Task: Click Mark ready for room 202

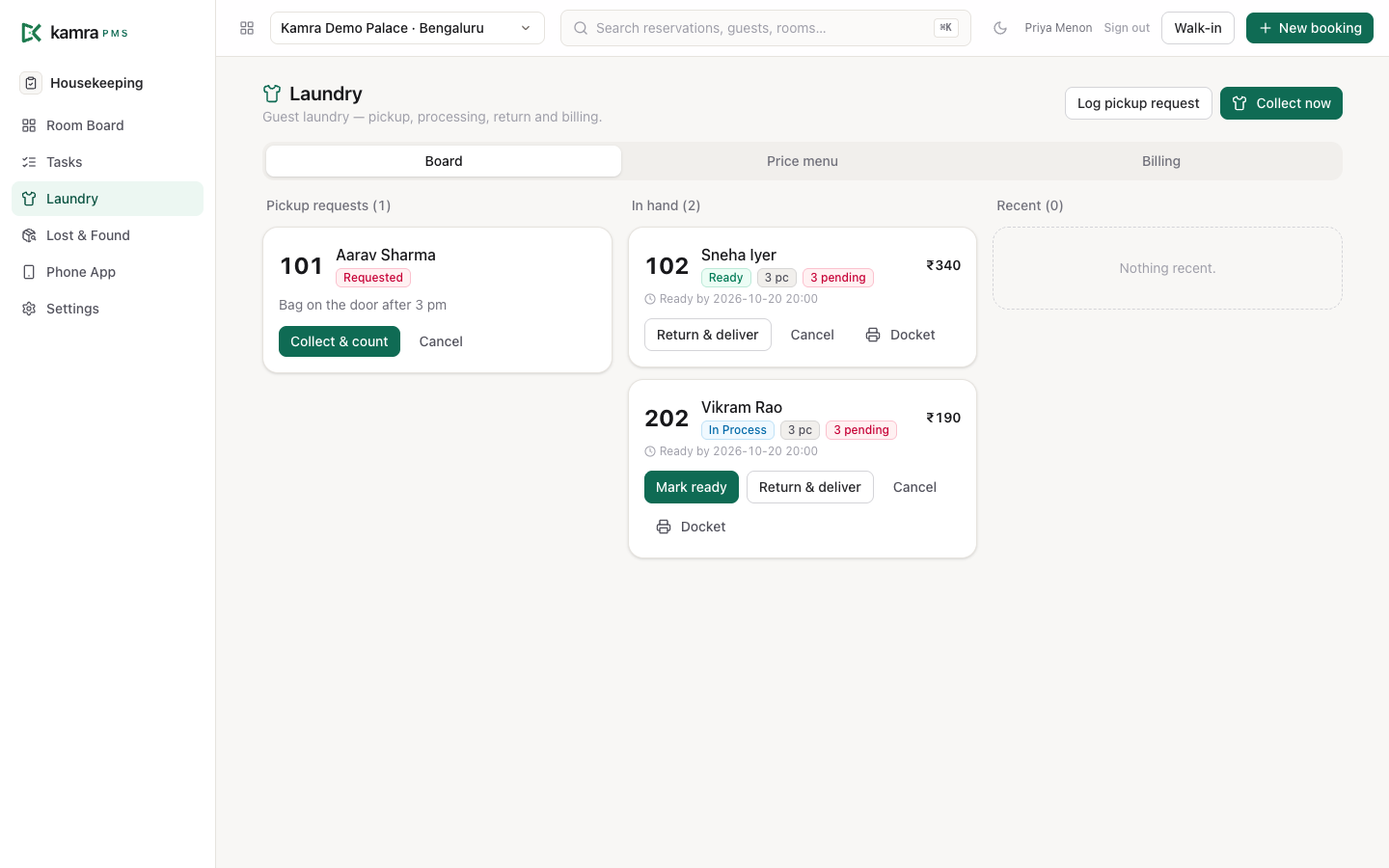Action: tap(692, 487)
